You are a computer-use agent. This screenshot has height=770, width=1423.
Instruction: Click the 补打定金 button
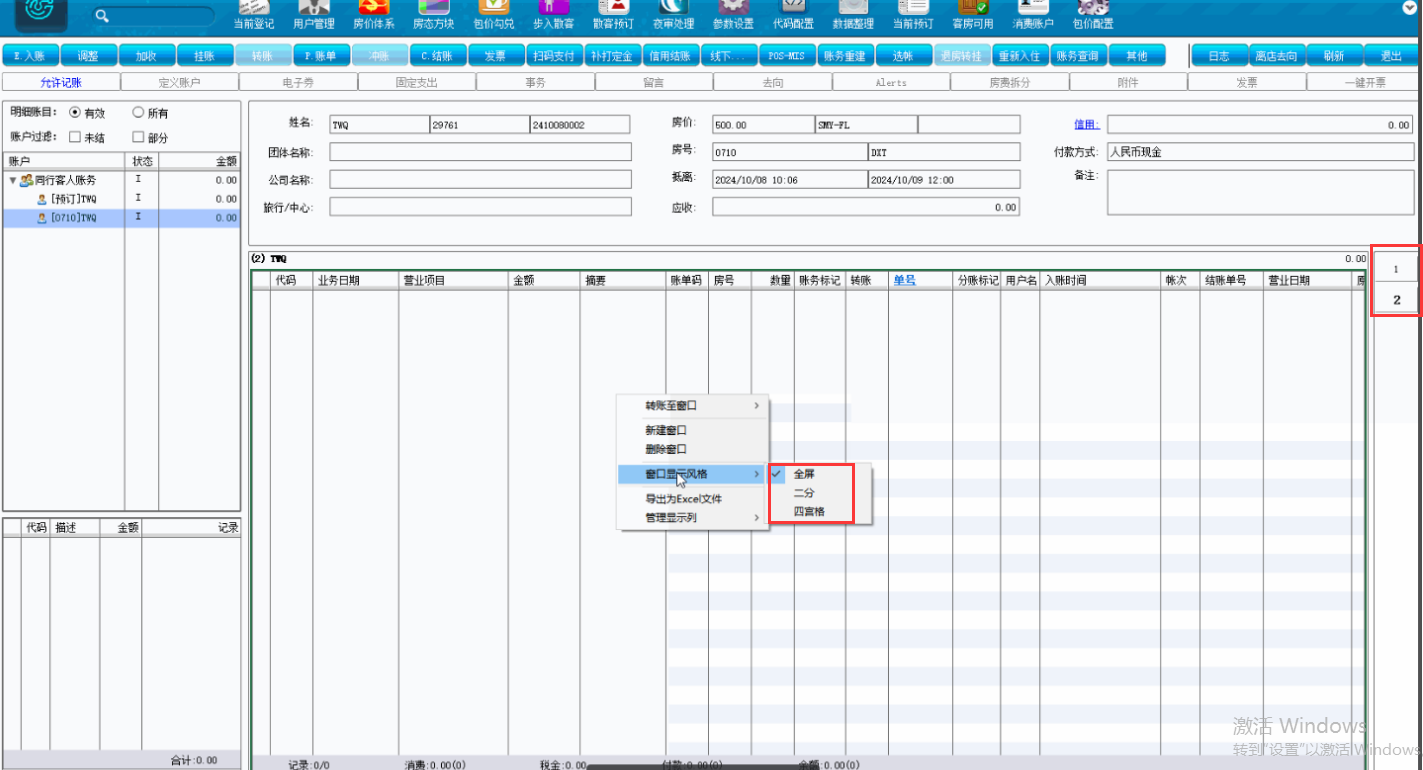pos(611,56)
